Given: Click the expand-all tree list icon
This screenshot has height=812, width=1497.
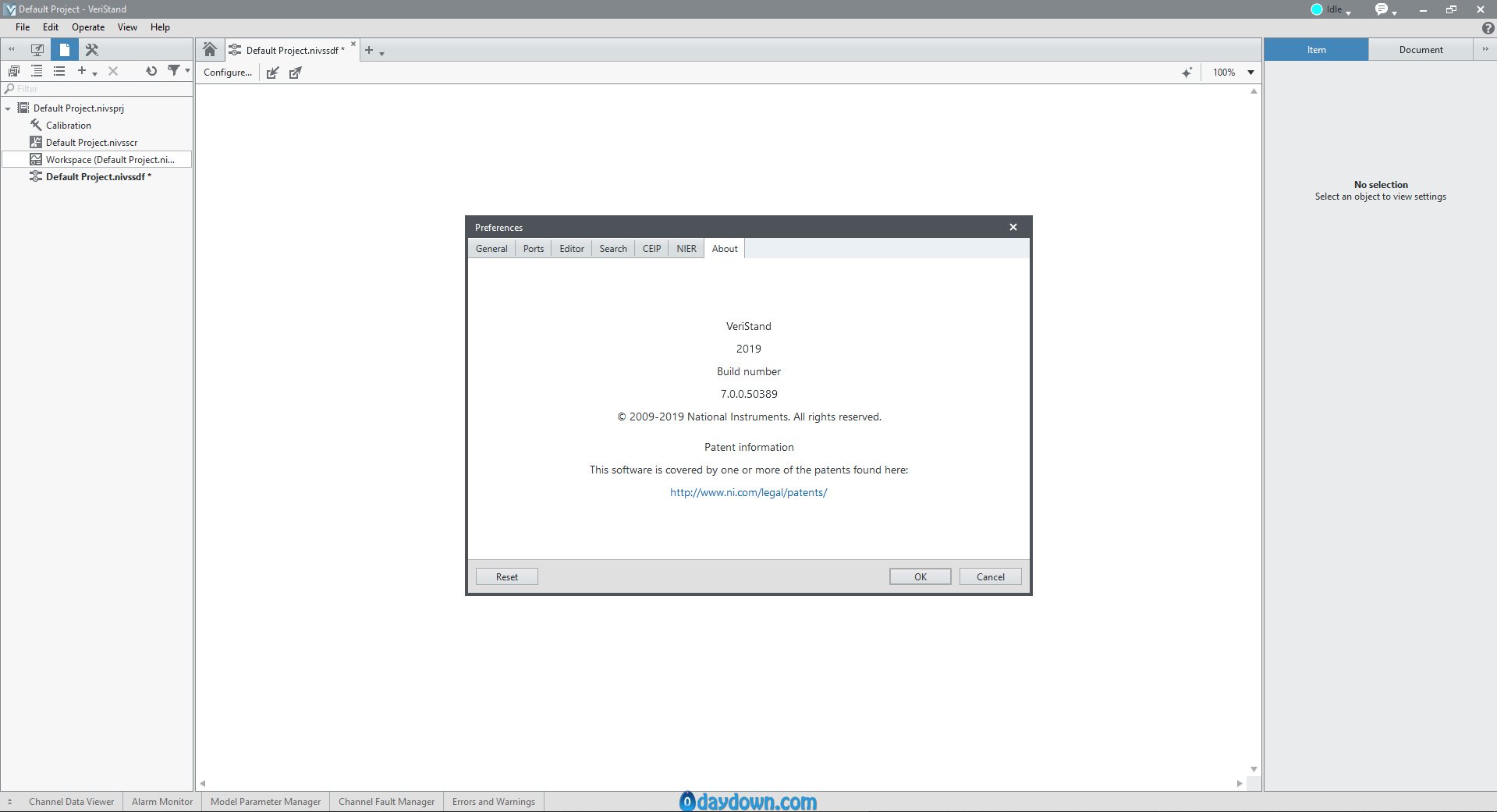Looking at the screenshot, I should 37,71.
